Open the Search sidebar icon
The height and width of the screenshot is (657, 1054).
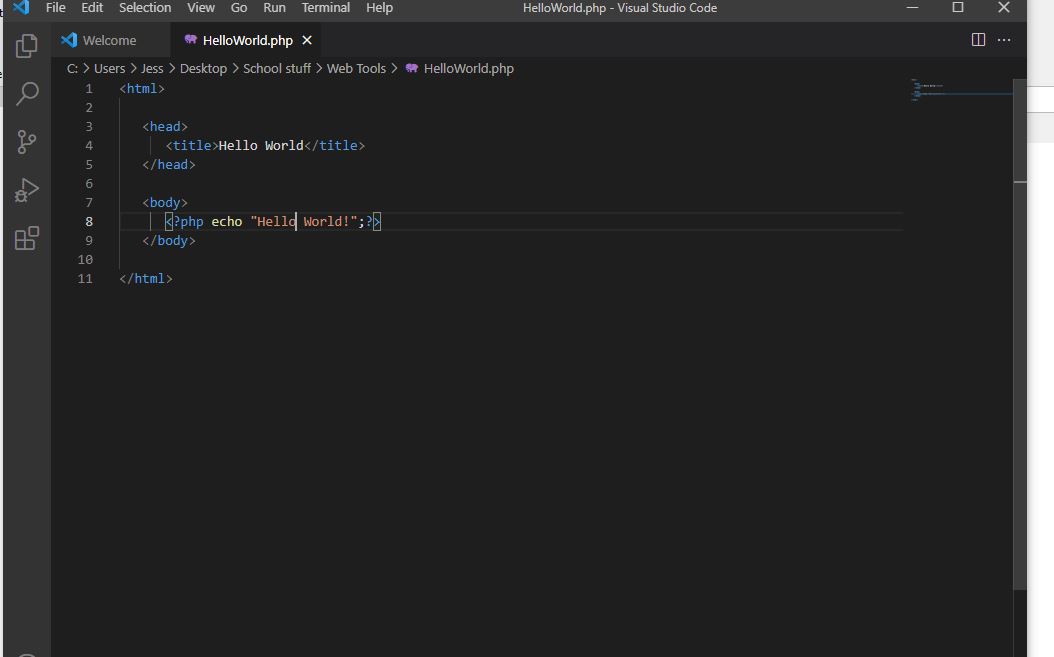pos(27,93)
